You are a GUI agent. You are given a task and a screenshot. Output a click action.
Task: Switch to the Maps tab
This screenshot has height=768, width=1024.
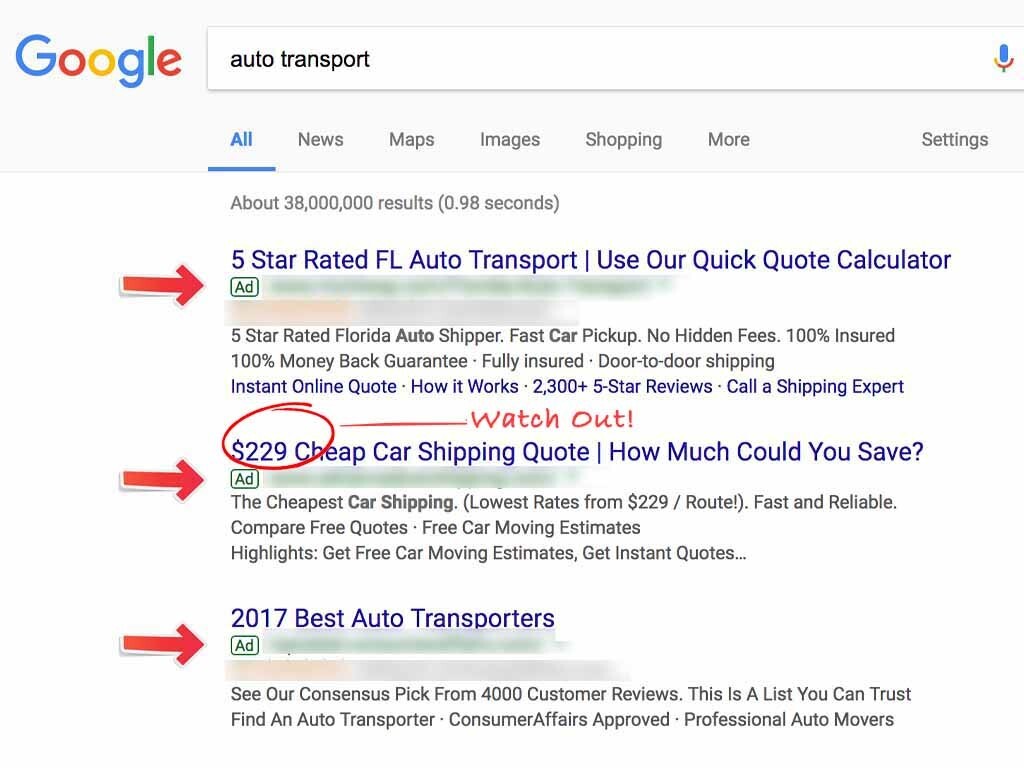(411, 139)
